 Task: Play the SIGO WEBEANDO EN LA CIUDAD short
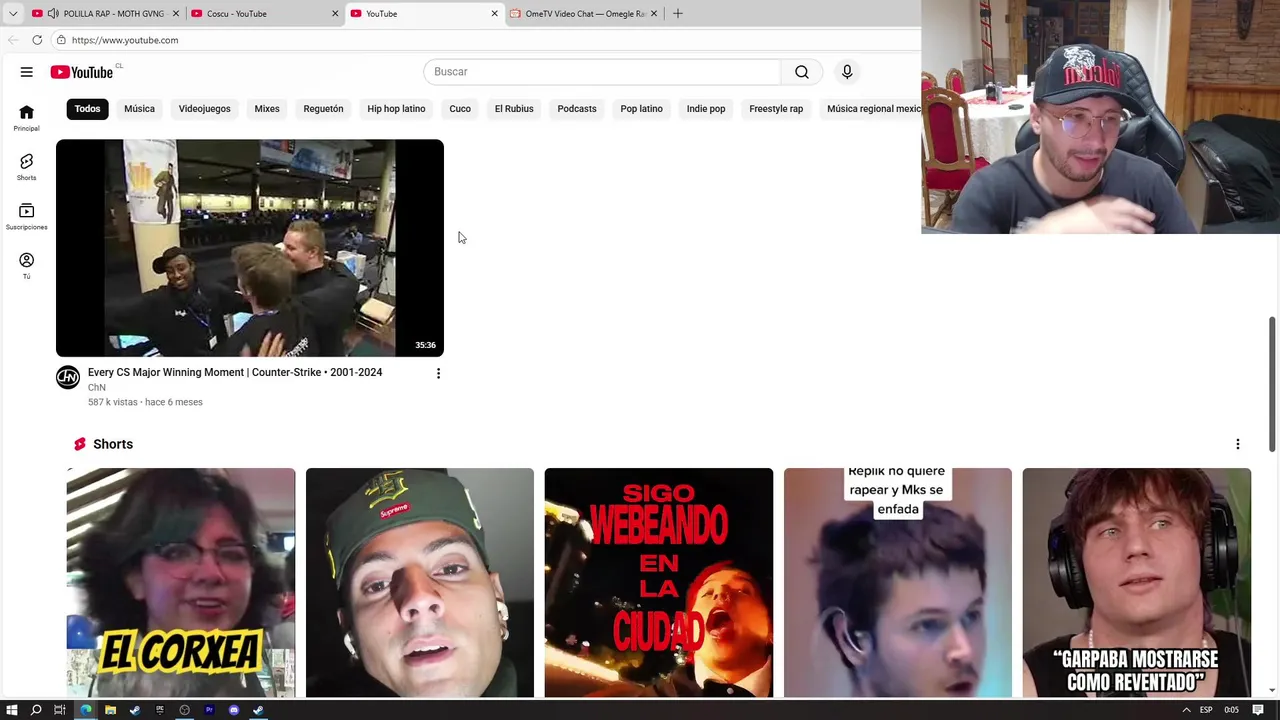pos(659,582)
